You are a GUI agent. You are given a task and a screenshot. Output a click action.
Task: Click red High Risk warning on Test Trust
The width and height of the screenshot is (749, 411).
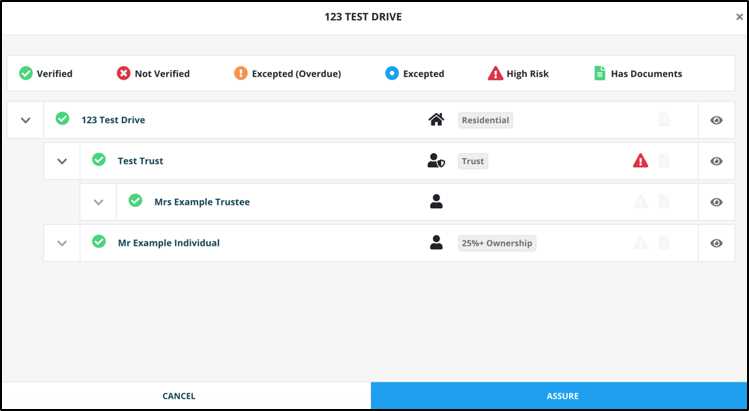[x=640, y=161]
